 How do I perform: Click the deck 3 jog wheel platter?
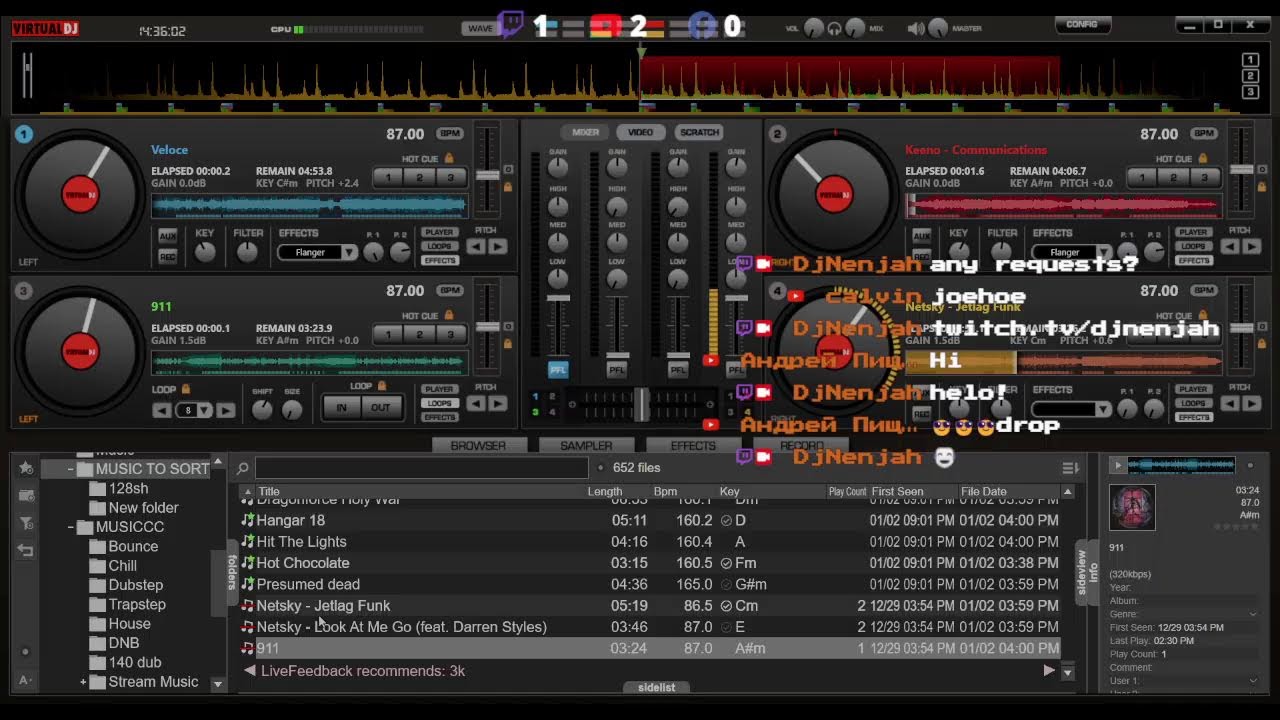coord(80,351)
